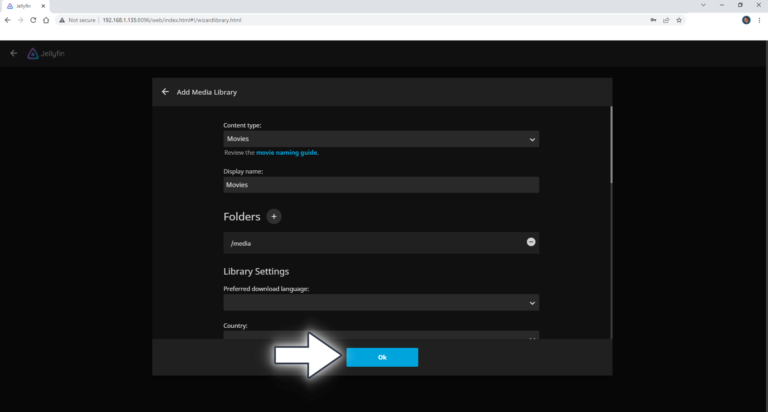Screen dimensions: 768x412
Task: Add a new folder with plus icon
Action: pos(274,217)
